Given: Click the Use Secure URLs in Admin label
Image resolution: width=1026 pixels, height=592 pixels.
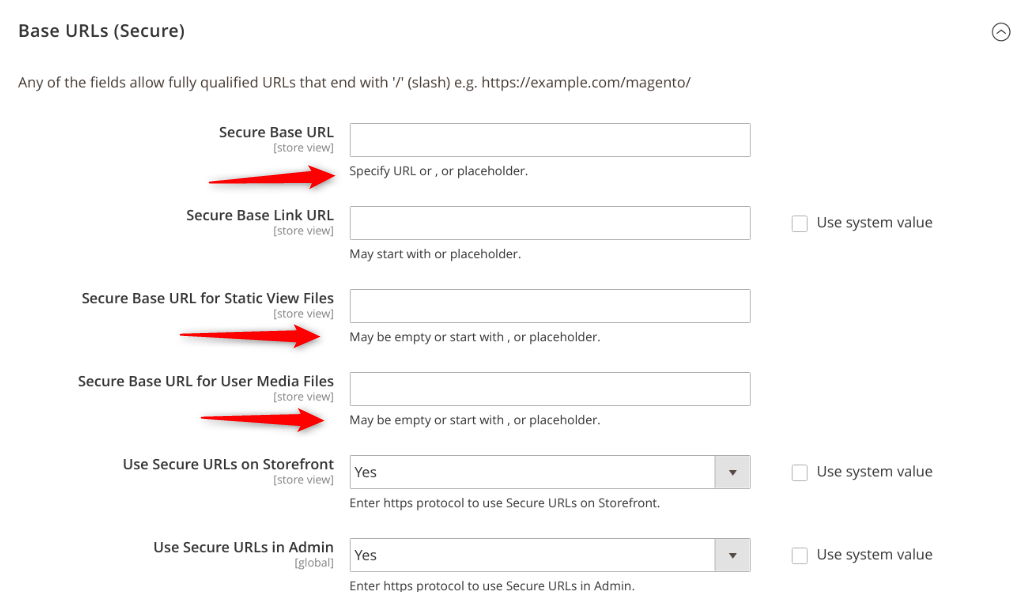Looking at the screenshot, I should point(243,548).
